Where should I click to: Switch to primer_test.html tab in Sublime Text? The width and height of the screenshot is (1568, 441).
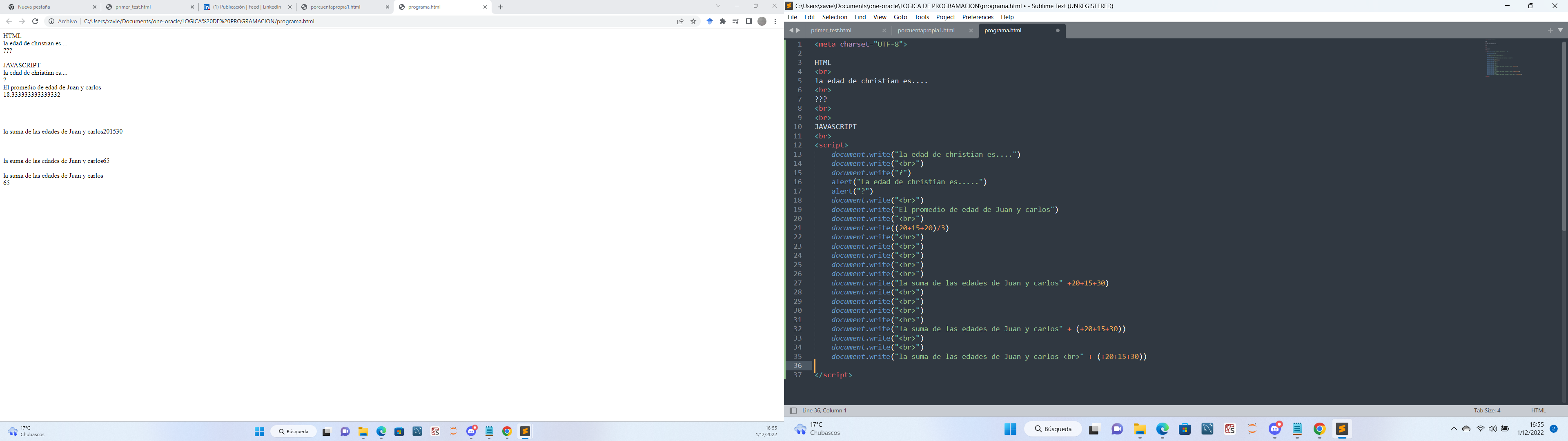847,31
